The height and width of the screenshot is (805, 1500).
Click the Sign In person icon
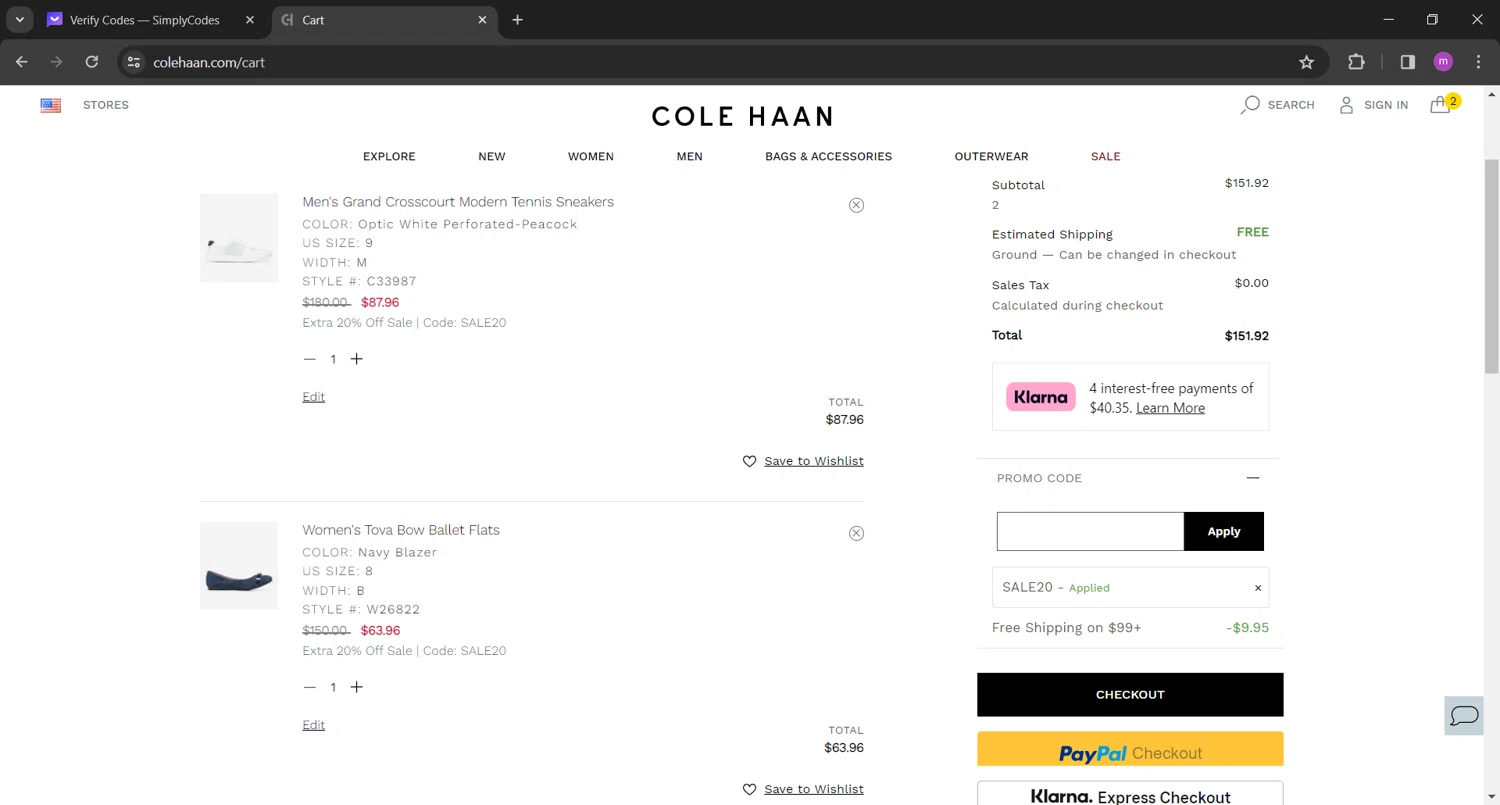coord(1347,105)
